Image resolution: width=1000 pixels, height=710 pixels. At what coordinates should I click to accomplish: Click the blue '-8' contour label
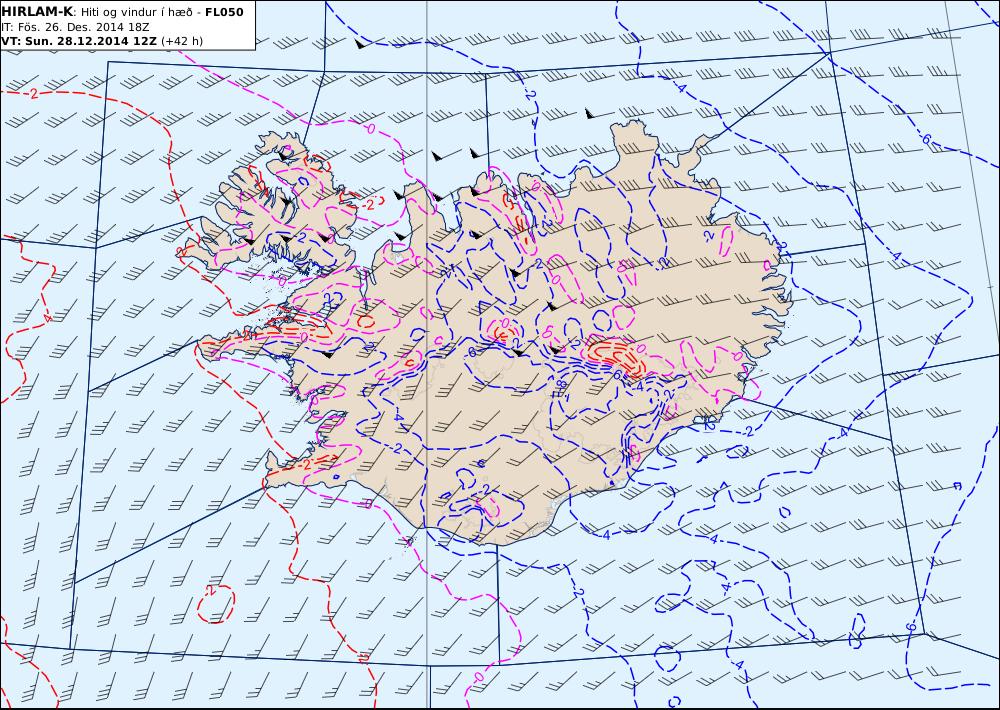(561, 385)
